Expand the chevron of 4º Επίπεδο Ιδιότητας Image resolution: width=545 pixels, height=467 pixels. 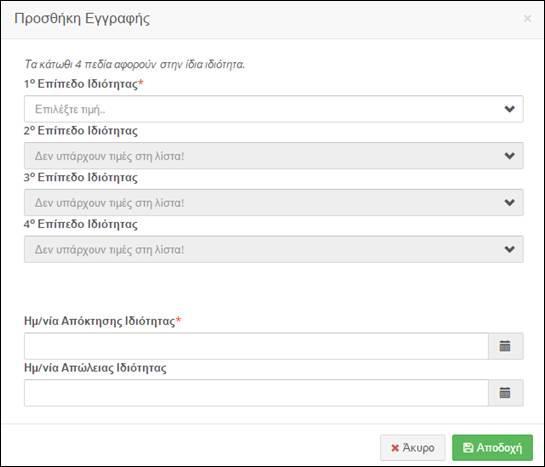(x=510, y=249)
